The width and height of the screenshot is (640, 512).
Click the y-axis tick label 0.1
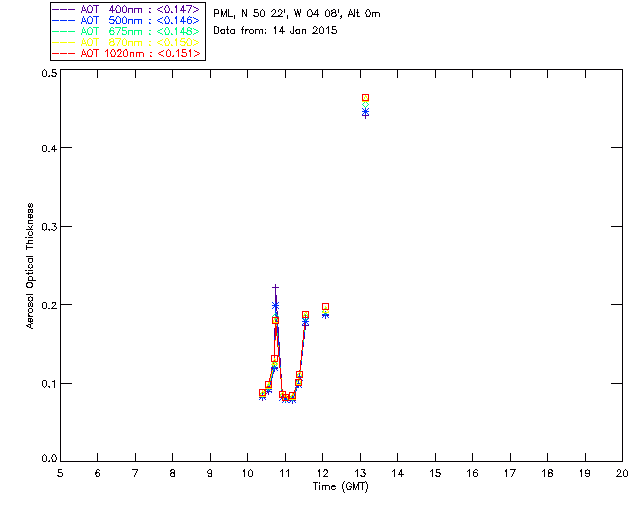click(49, 384)
